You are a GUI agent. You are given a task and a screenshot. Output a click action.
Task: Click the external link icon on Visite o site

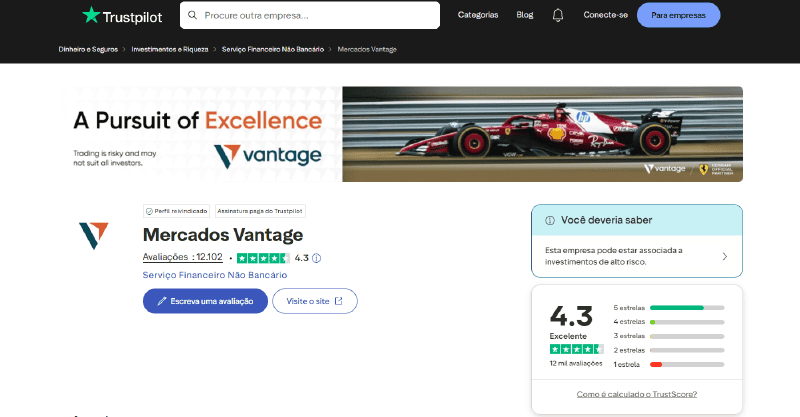338,301
